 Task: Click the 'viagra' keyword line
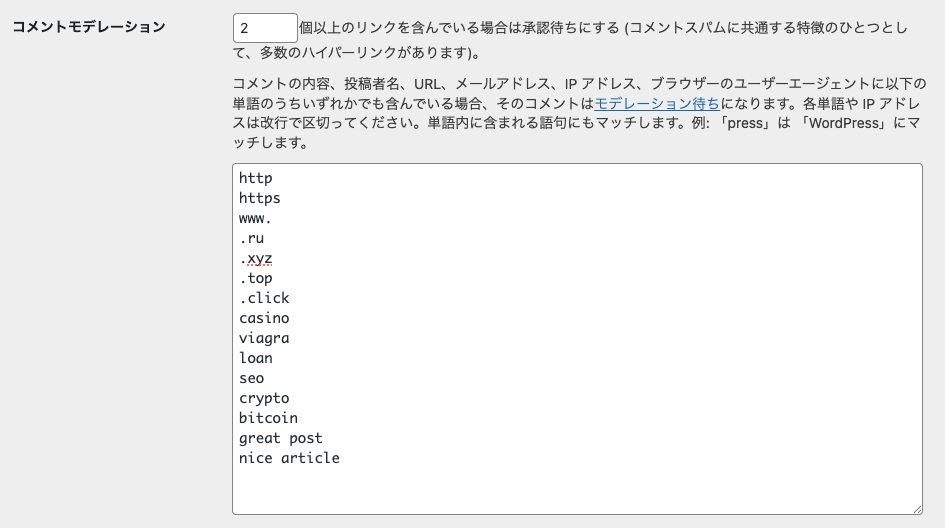click(264, 338)
